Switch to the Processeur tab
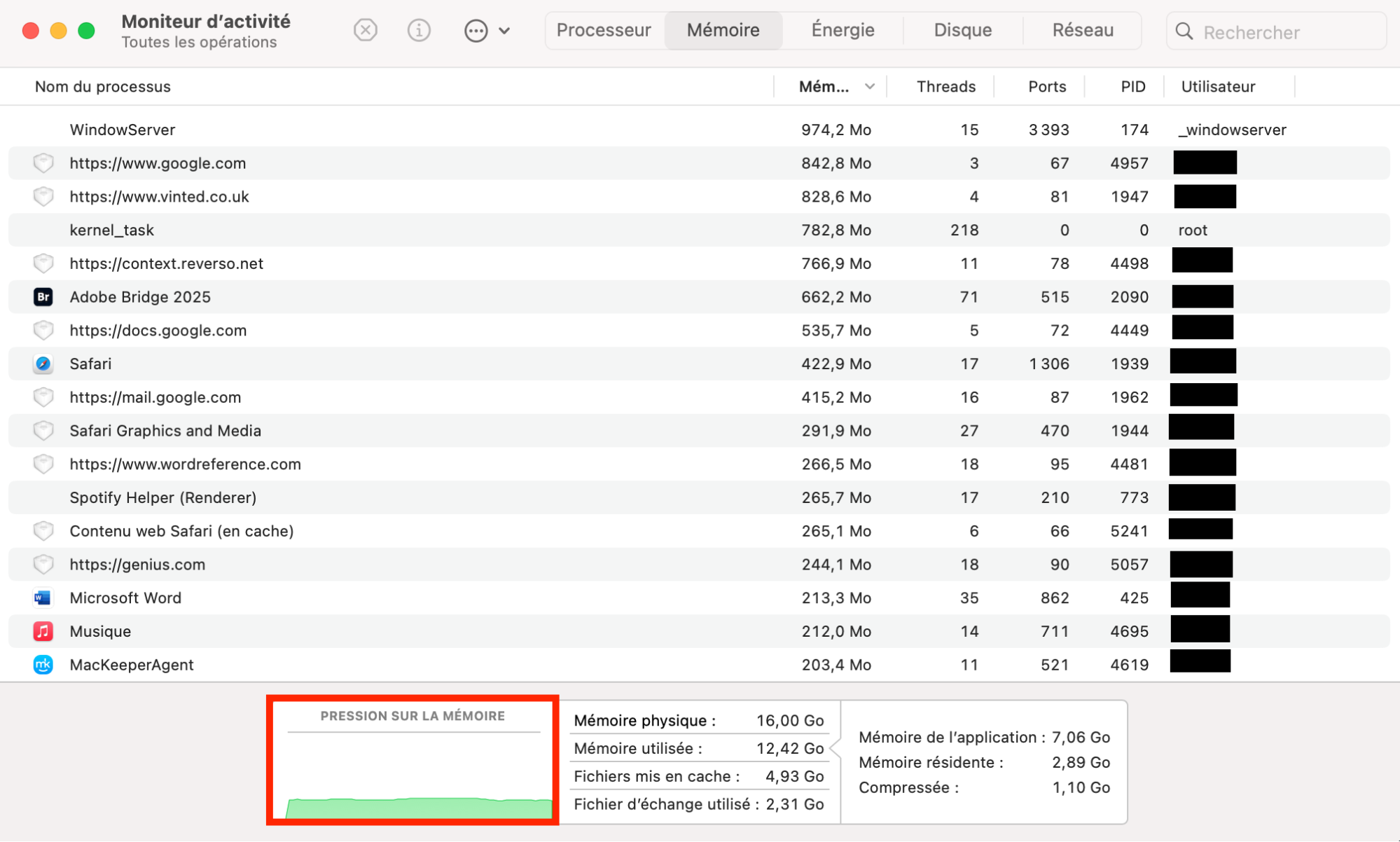1400x842 pixels. [x=604, y=30]
